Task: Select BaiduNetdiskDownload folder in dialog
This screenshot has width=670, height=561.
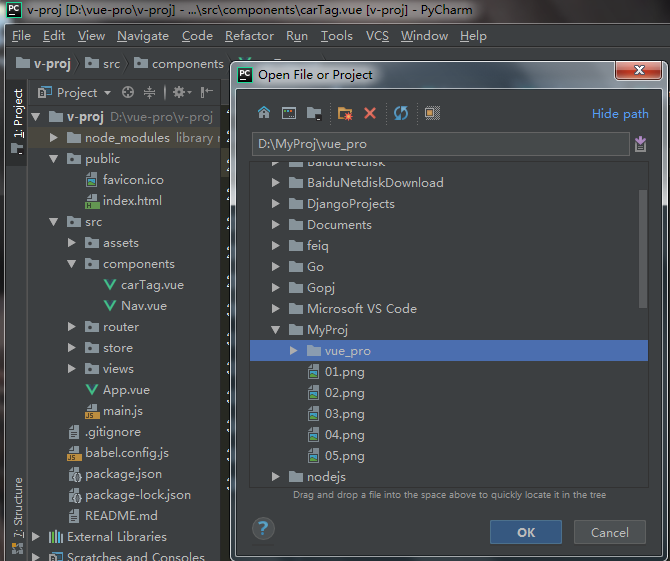Action: pos(375,183)
